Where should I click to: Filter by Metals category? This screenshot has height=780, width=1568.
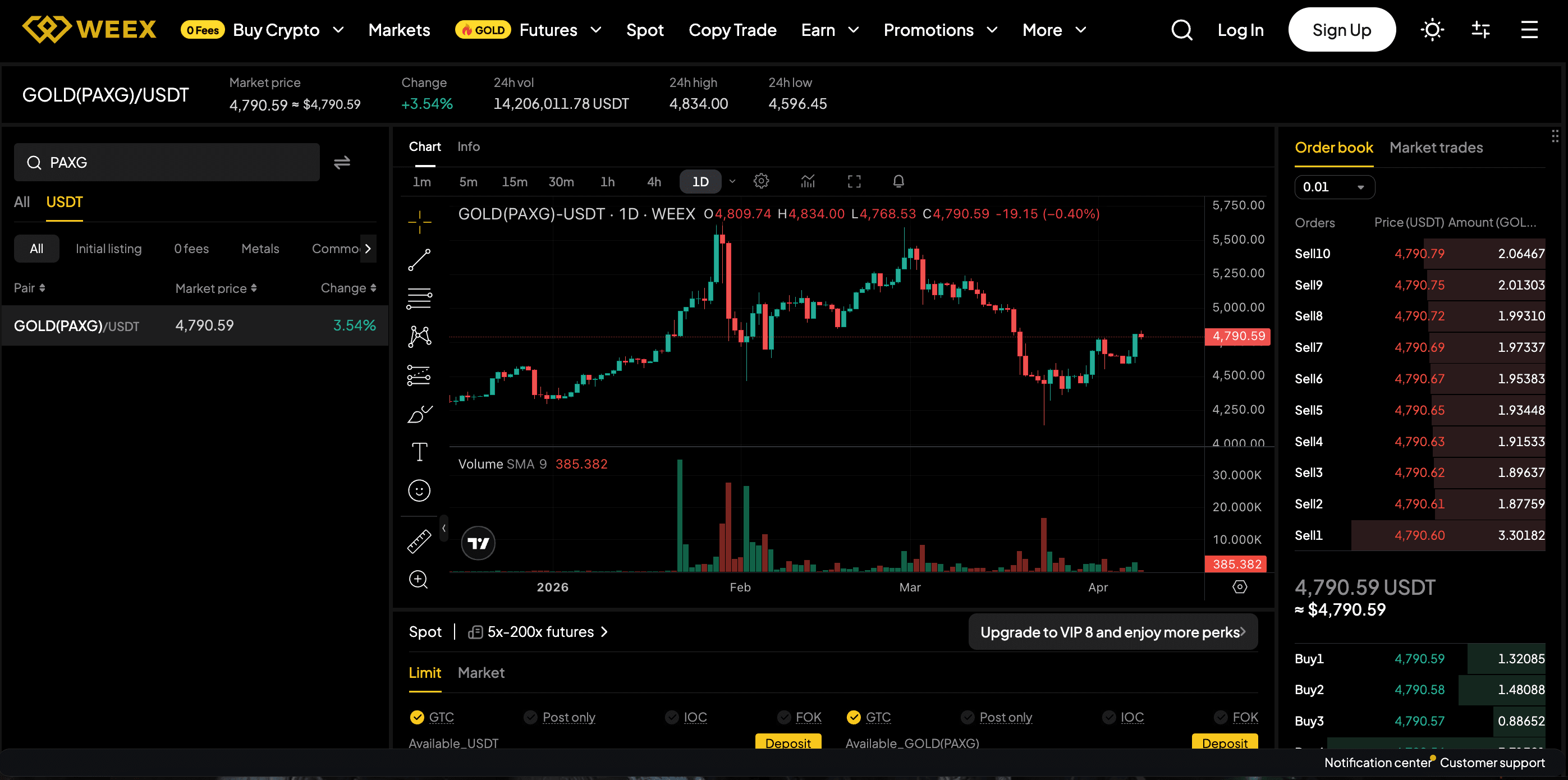click(260, 248)
